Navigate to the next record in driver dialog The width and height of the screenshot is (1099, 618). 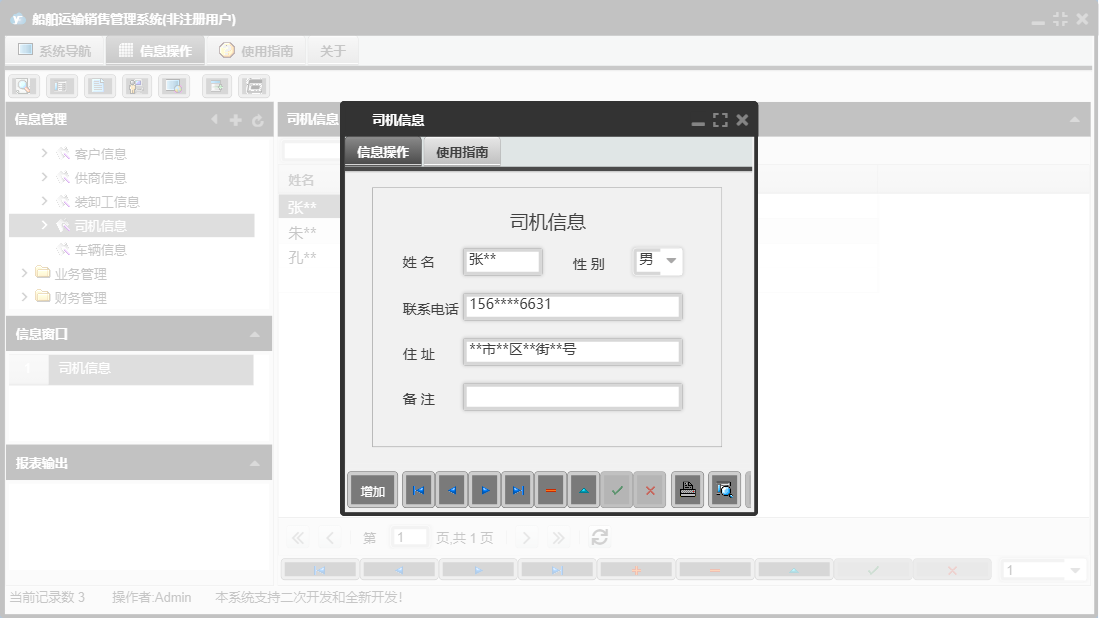(x=483, y=489)
